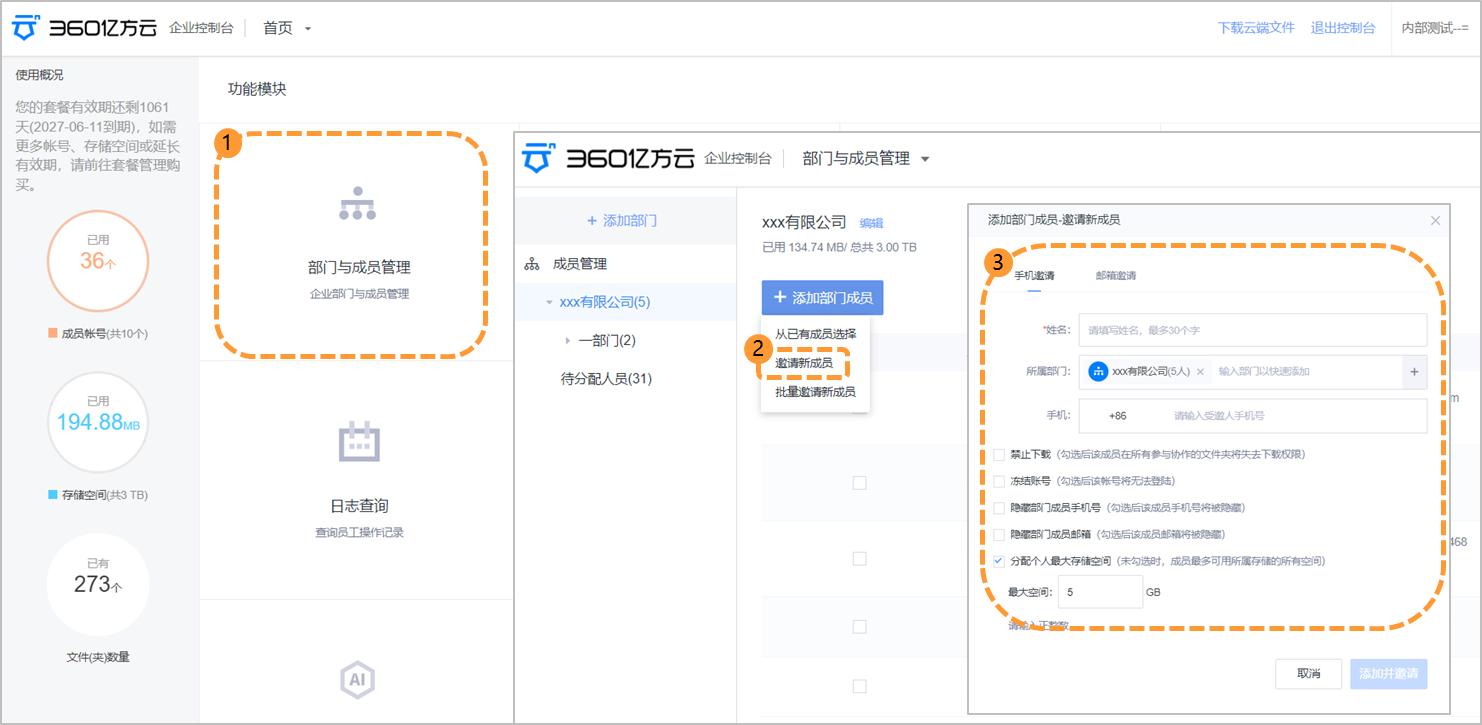This screenshot has width=1482, height=725.
Task: Select 待分配人员(31) in the tree
Action: [x=606, y=378]
